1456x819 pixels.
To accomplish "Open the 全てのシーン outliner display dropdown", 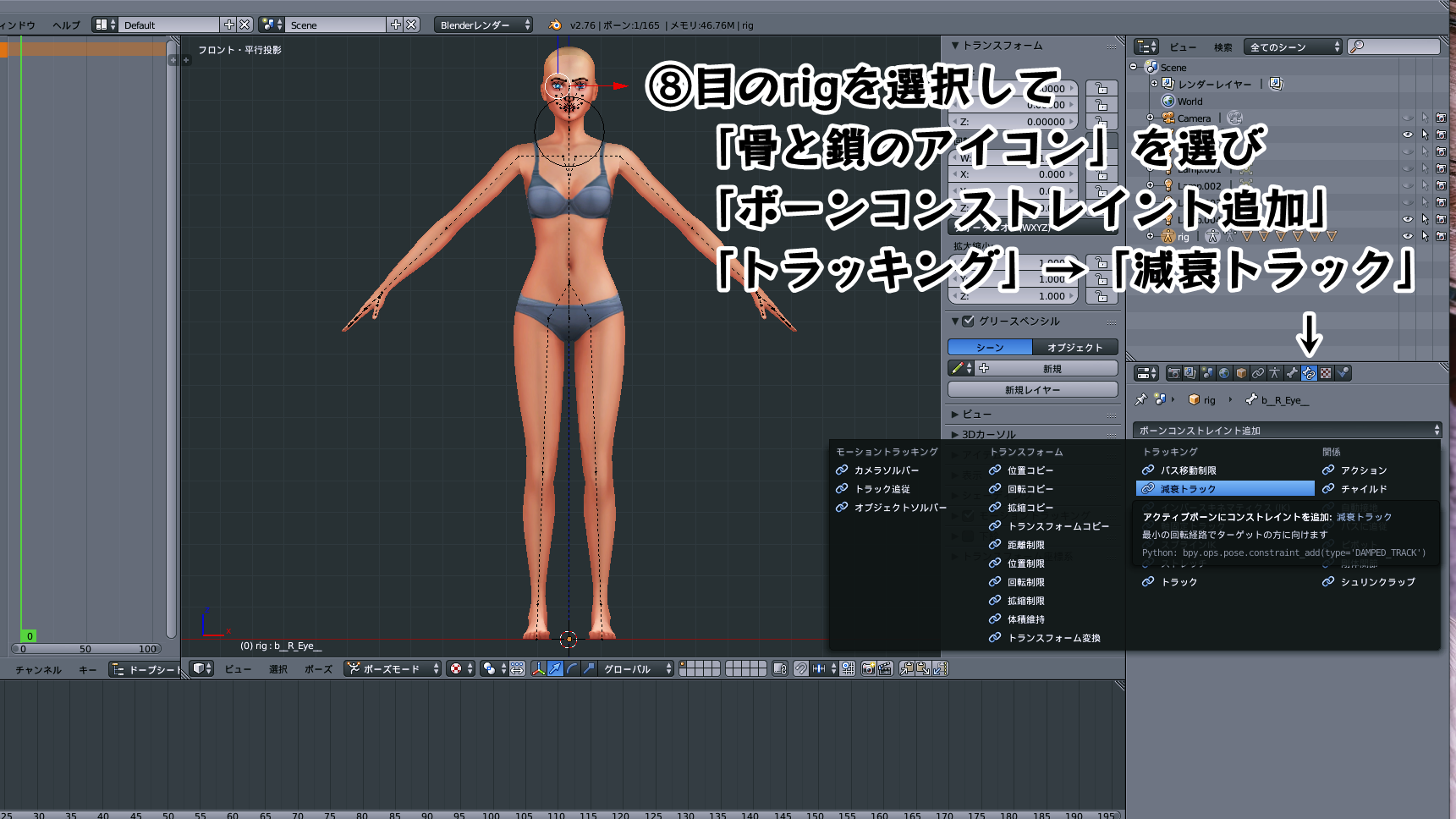I will point(1294,47).
